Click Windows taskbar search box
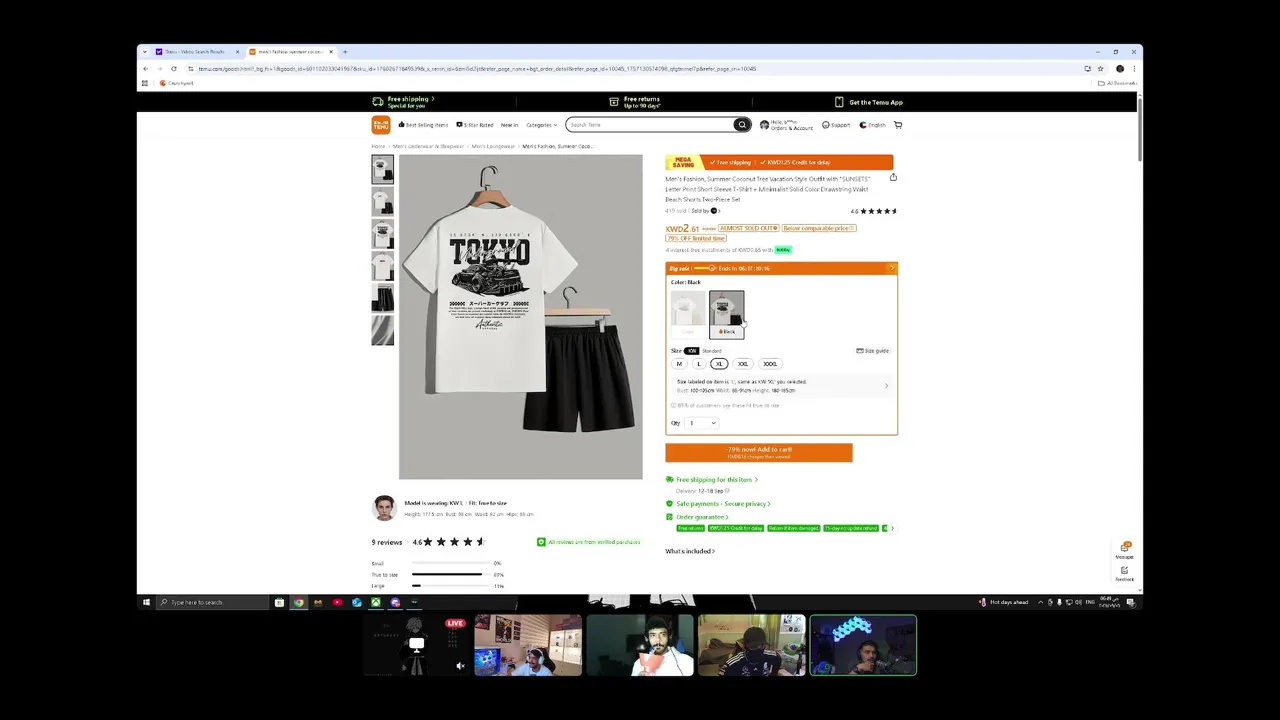 [x=213, y=602]
